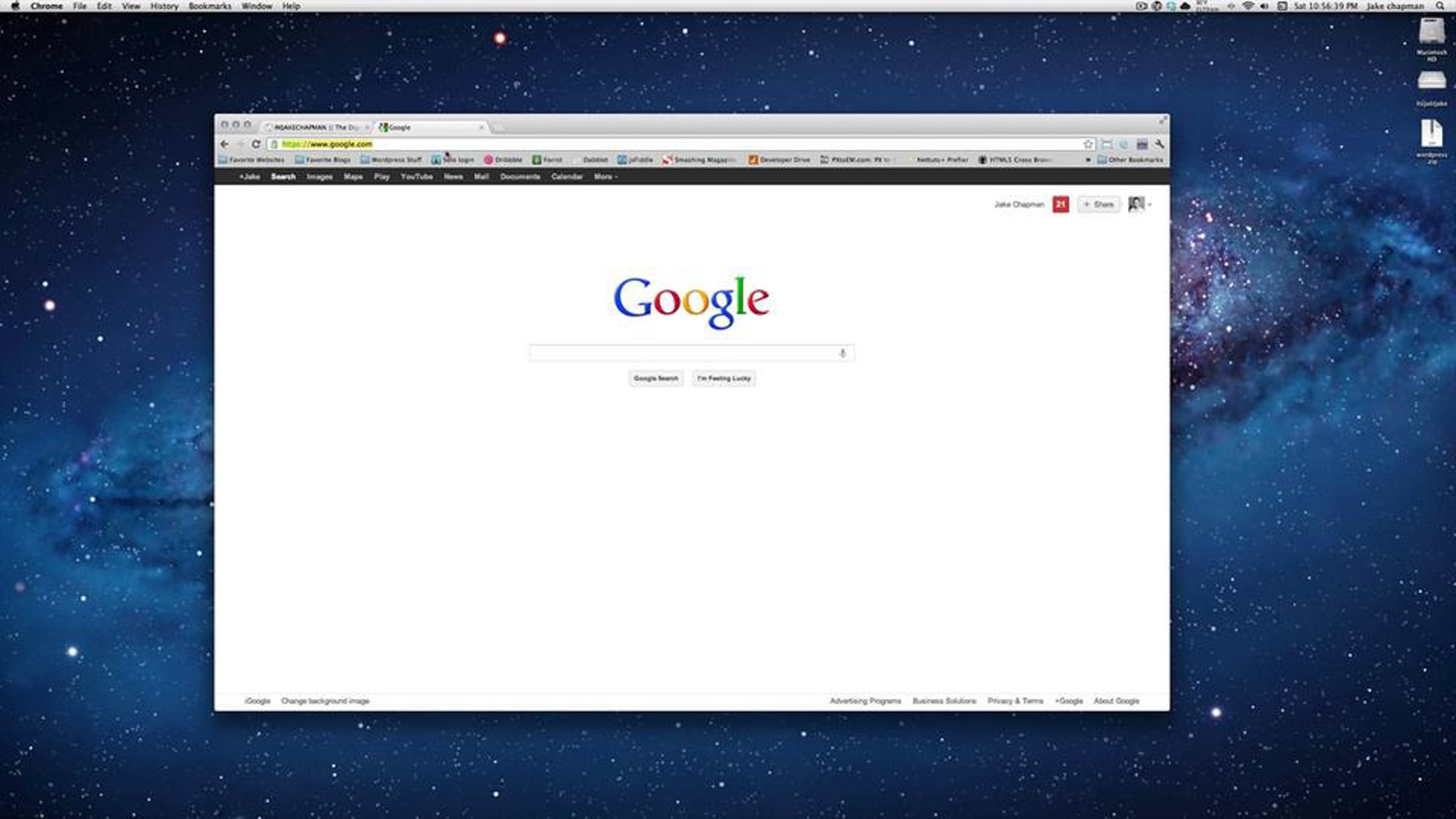The image size is (1456, 819).
Task: Click the menu bar date and time
Action: click(1325, 6)
